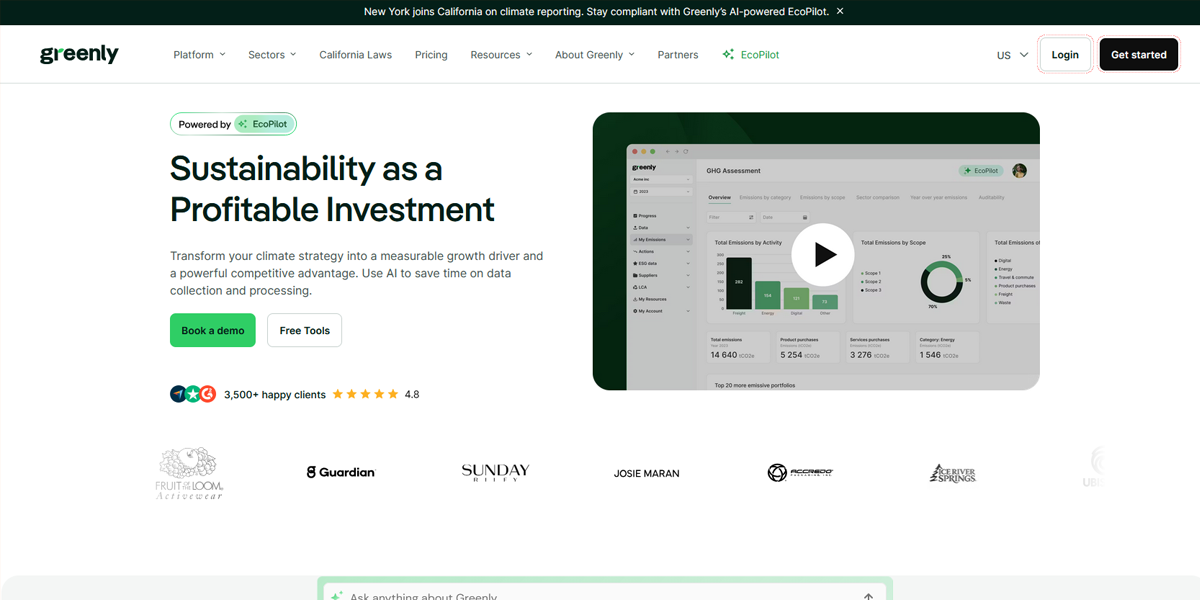Open the New York climate reporting announcement
The width and height of the screenshot is (1200, 600).
pyautogui.click(x=596, y=11)
